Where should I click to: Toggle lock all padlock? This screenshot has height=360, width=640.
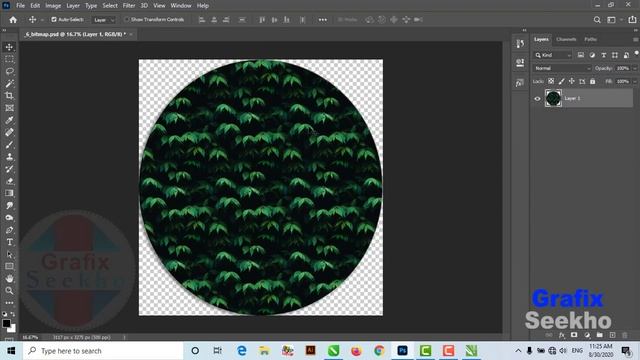[593, 81]
